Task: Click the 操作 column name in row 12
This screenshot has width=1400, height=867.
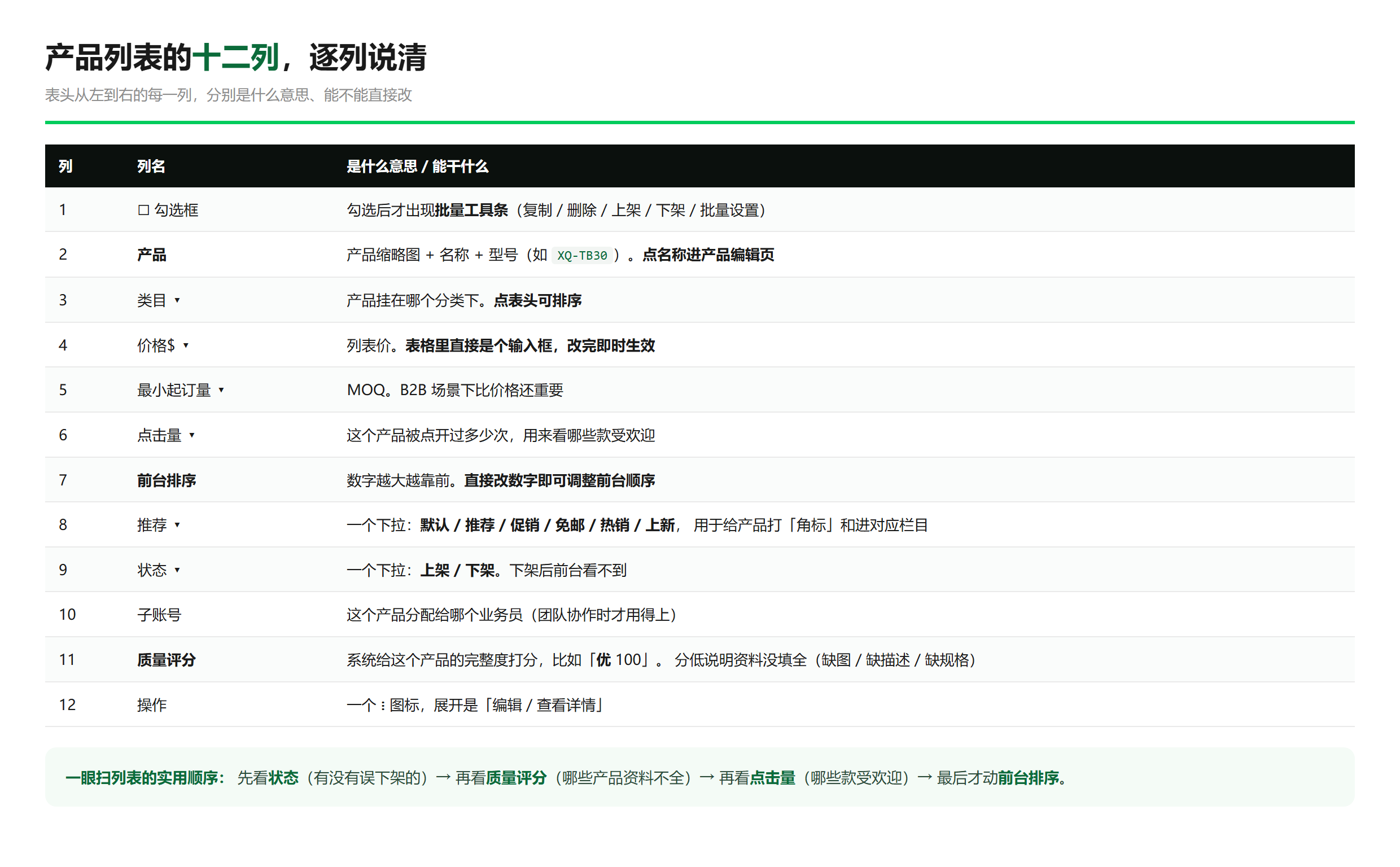Action: pyautogui.click(x=151, y=705)
